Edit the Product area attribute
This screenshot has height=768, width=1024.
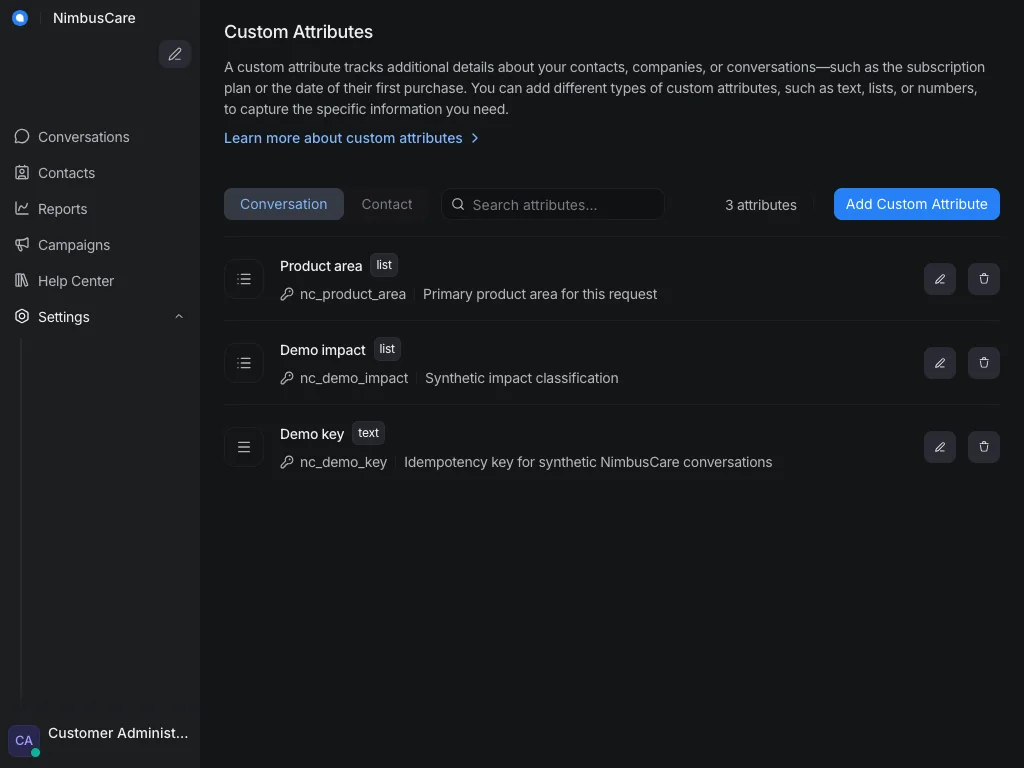click(940, 279)
